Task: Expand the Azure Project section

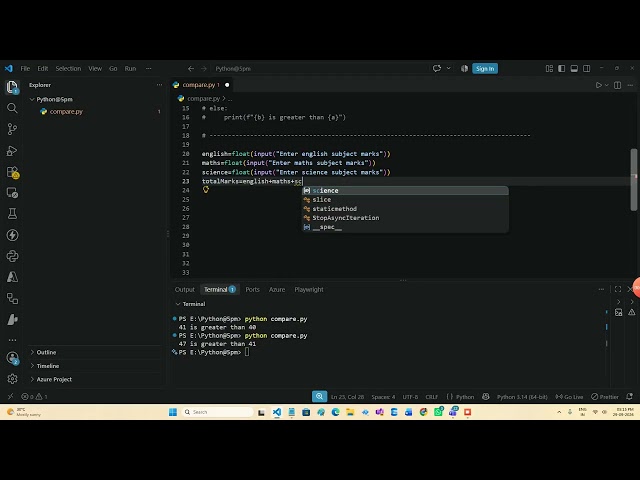Action: (x=32, y=379)
